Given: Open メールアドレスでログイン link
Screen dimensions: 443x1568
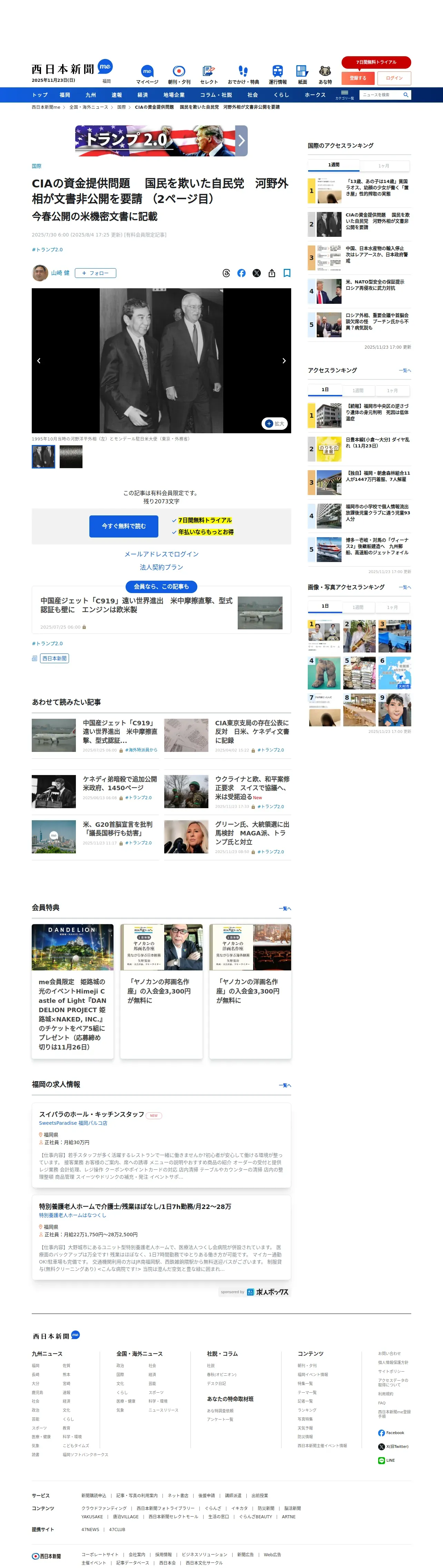Looking at the screenshot, I should click(161, 554).
